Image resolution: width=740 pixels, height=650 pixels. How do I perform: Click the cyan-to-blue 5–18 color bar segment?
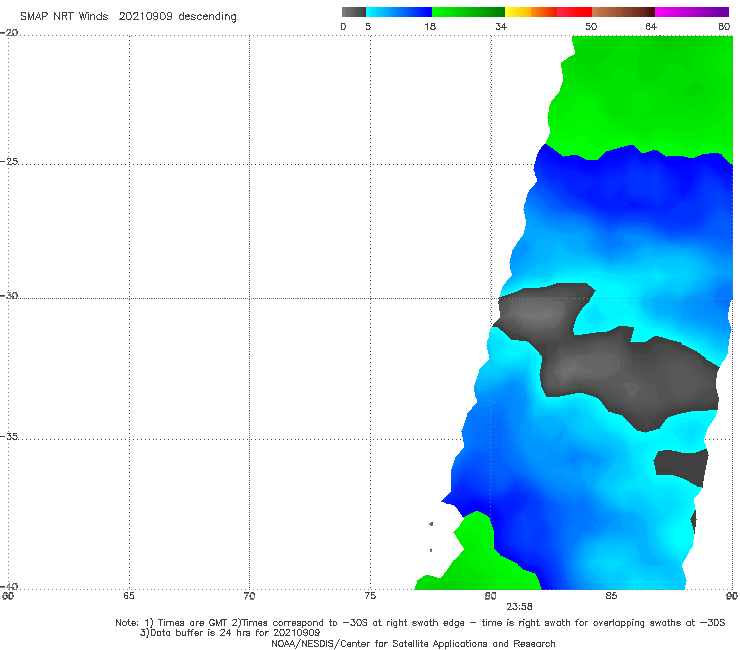pyautogui.click(x=399, y=12)
